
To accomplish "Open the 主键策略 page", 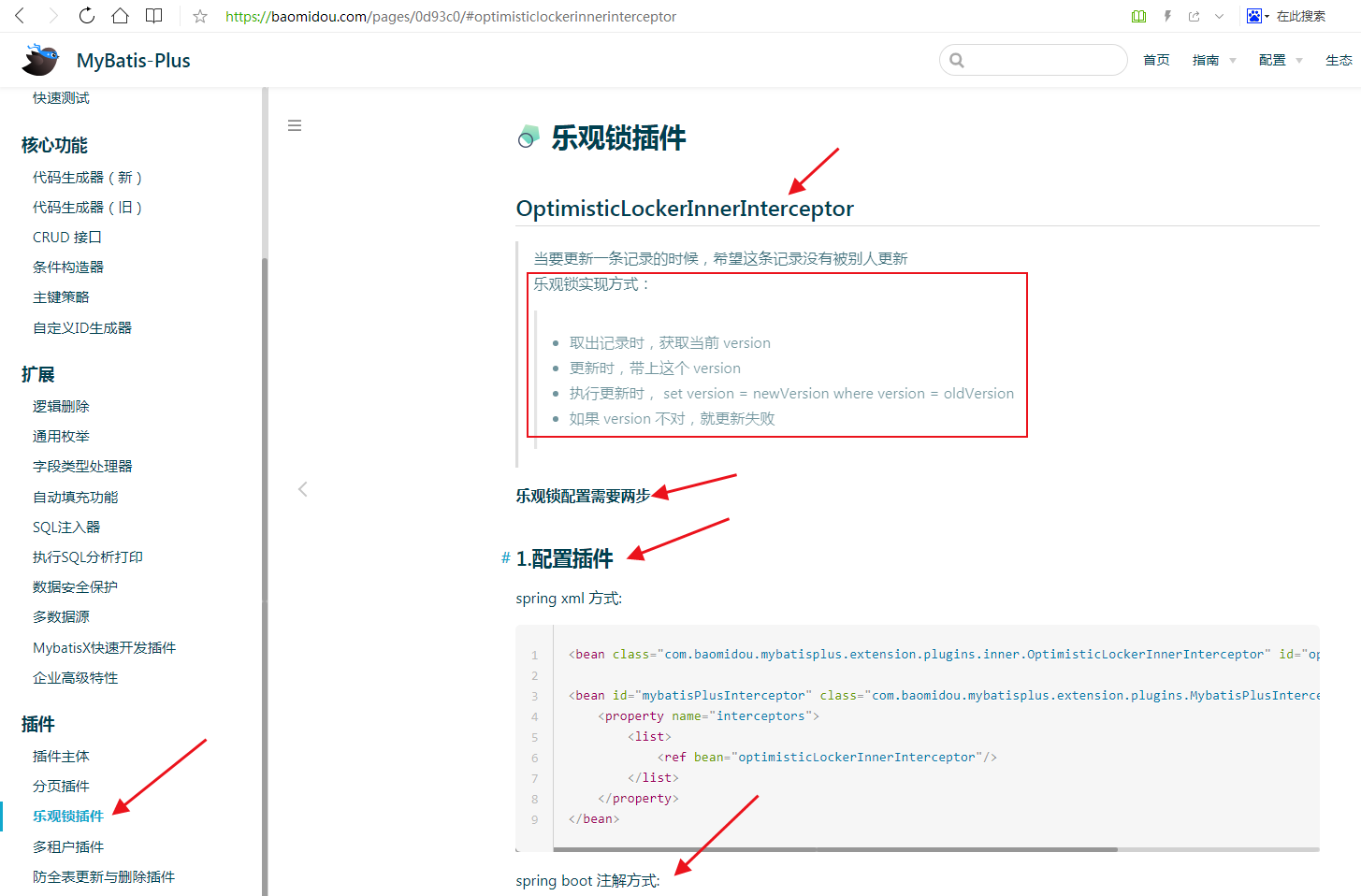I will click(62, 297).
